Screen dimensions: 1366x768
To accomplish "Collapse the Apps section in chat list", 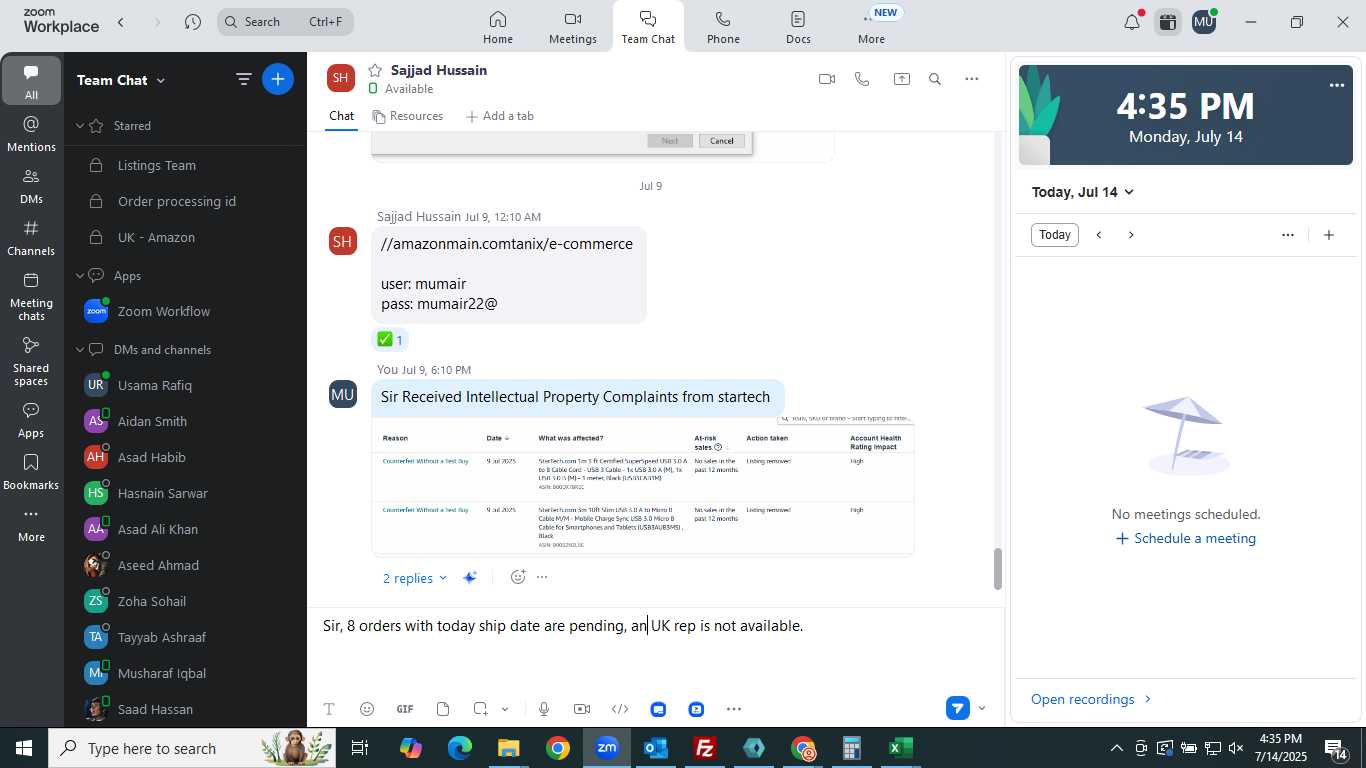I will pyautogui.click(x=81, y=276).
